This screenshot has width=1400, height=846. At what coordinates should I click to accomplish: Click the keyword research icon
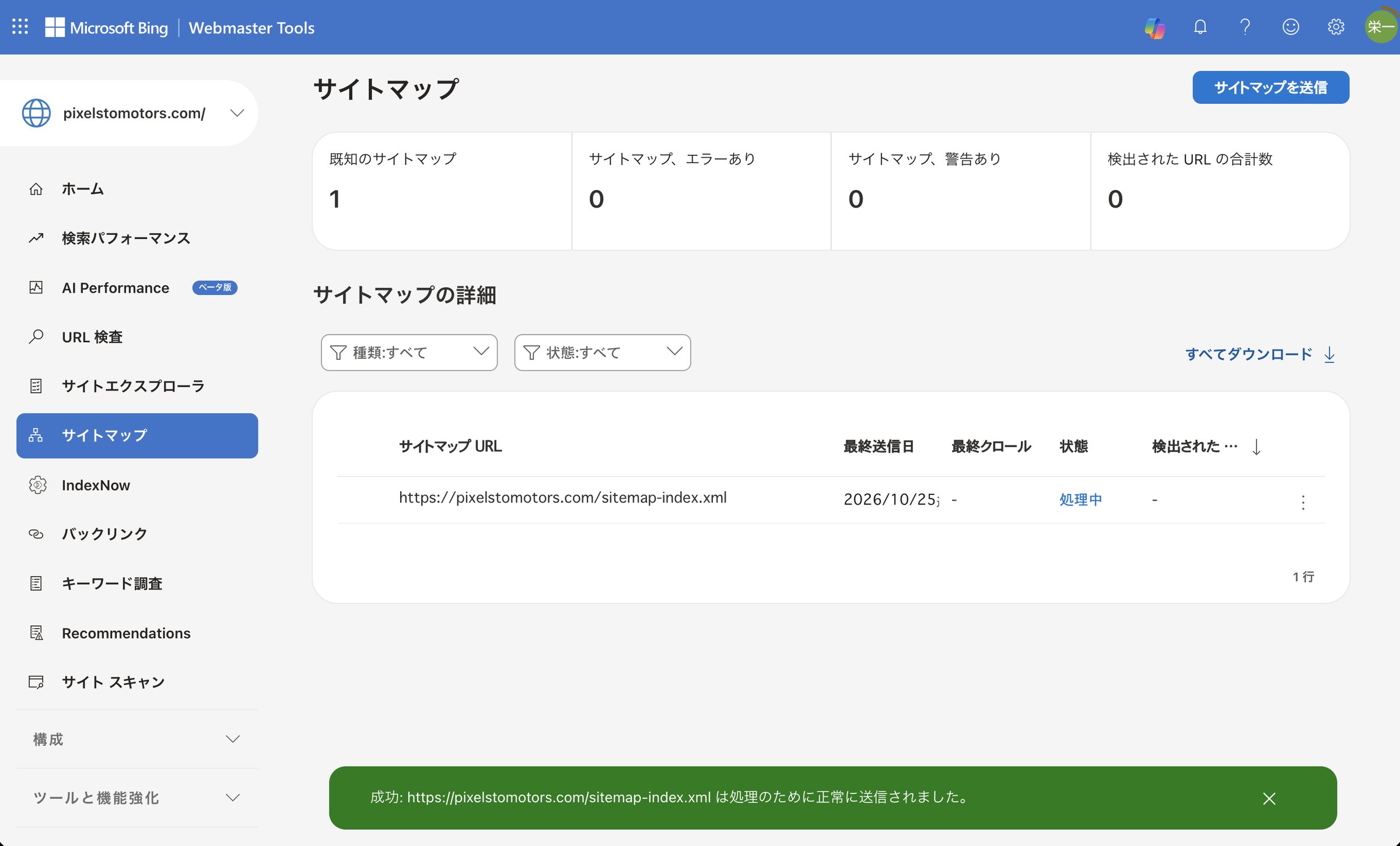(36, 583)
